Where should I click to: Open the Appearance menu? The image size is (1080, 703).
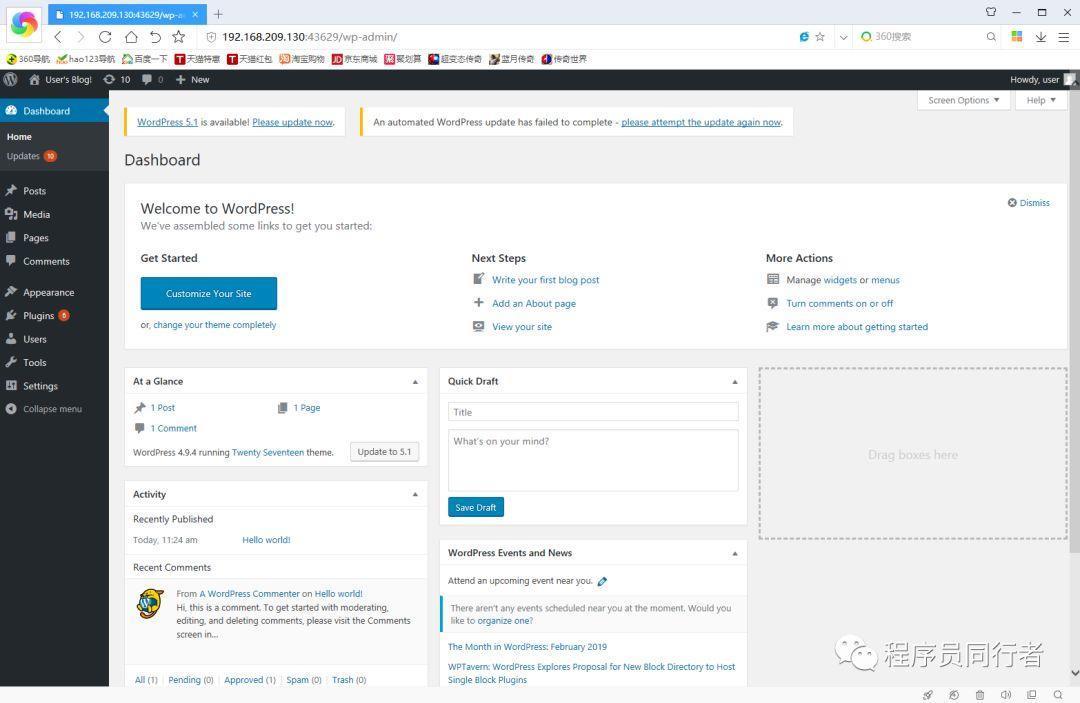click(48, 292)
